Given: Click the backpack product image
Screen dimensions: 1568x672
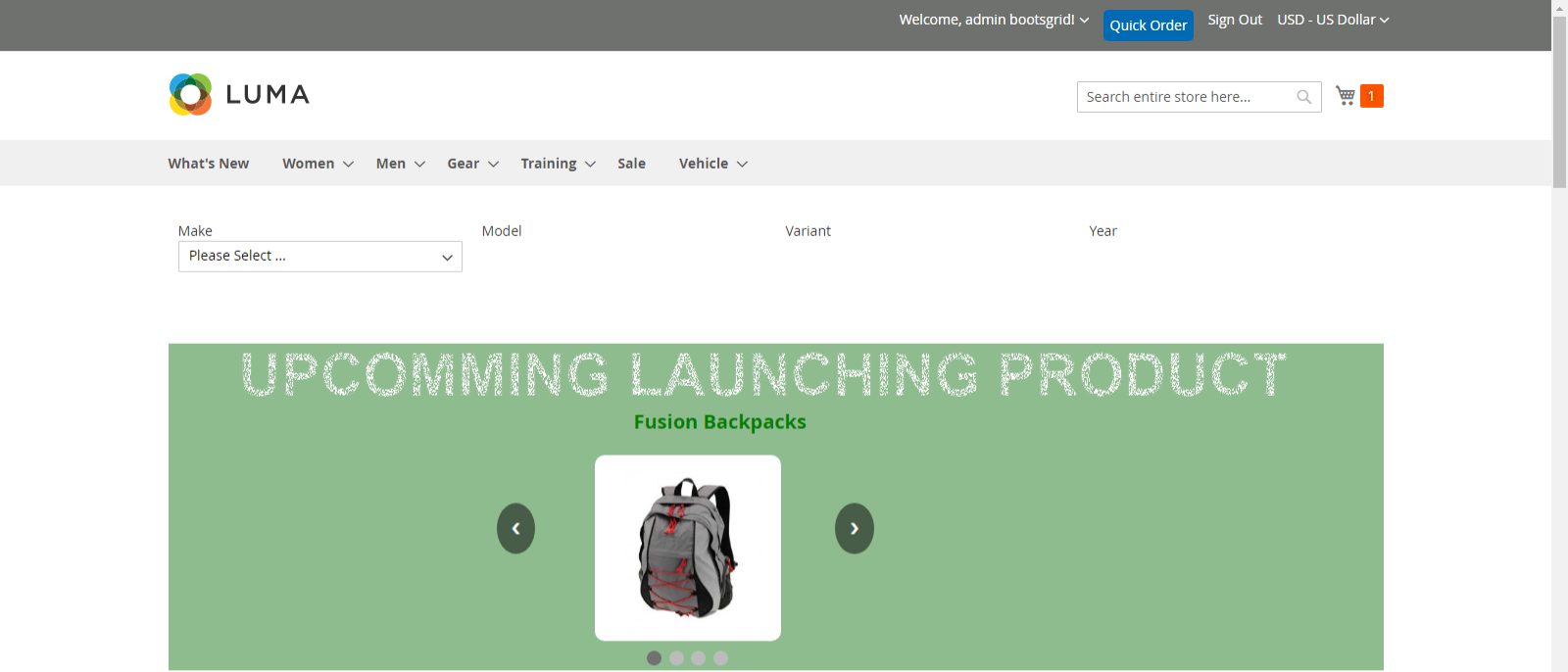Looking at the screenshot, I should (x=688, y=548).
